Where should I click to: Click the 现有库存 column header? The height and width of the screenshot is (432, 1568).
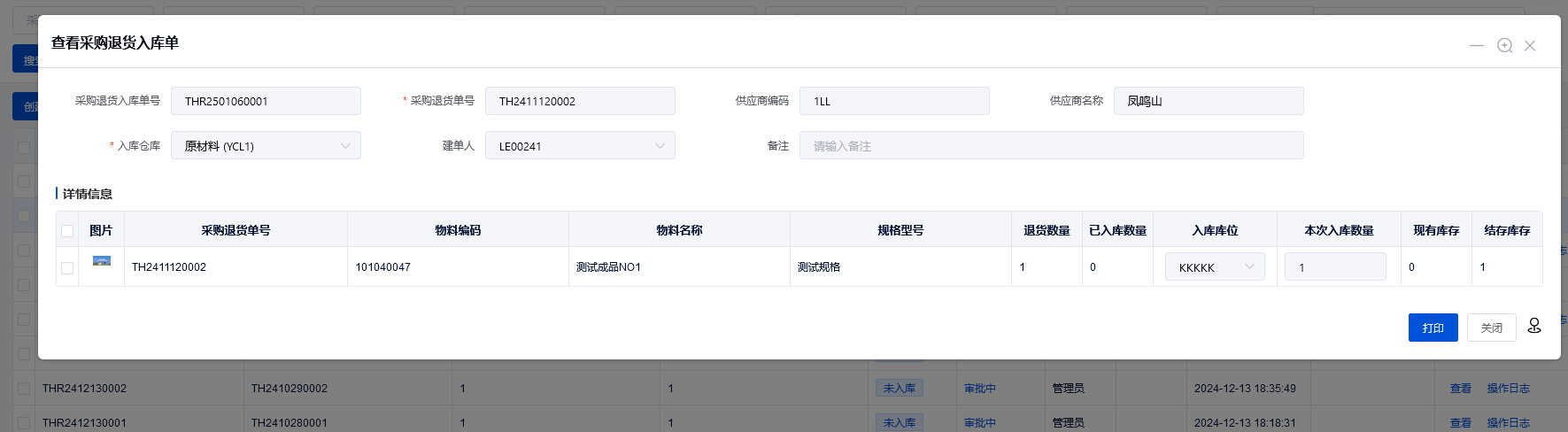click(1436, 230)
